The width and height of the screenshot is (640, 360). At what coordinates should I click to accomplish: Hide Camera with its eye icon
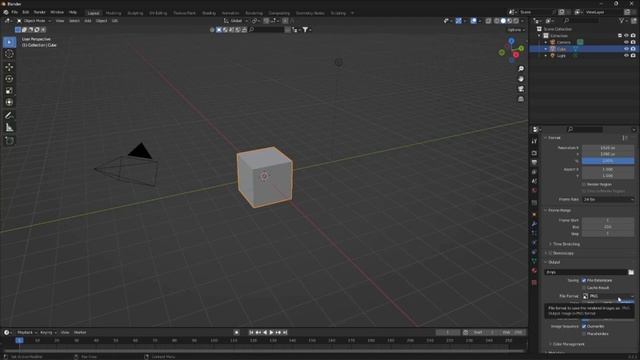pyautogui.click(x=626, y=42)
